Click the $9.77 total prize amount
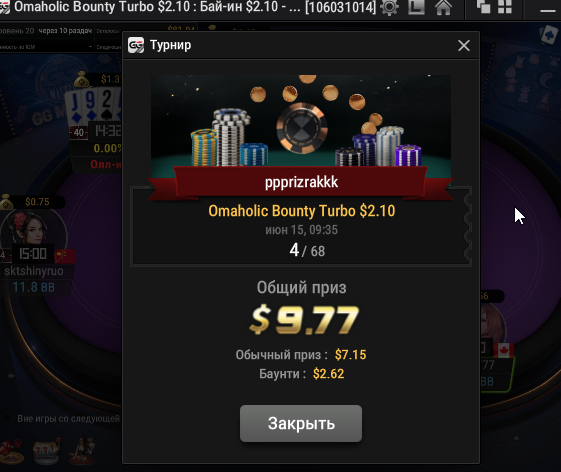The image size is (561, 472). [x=304, y=320]
